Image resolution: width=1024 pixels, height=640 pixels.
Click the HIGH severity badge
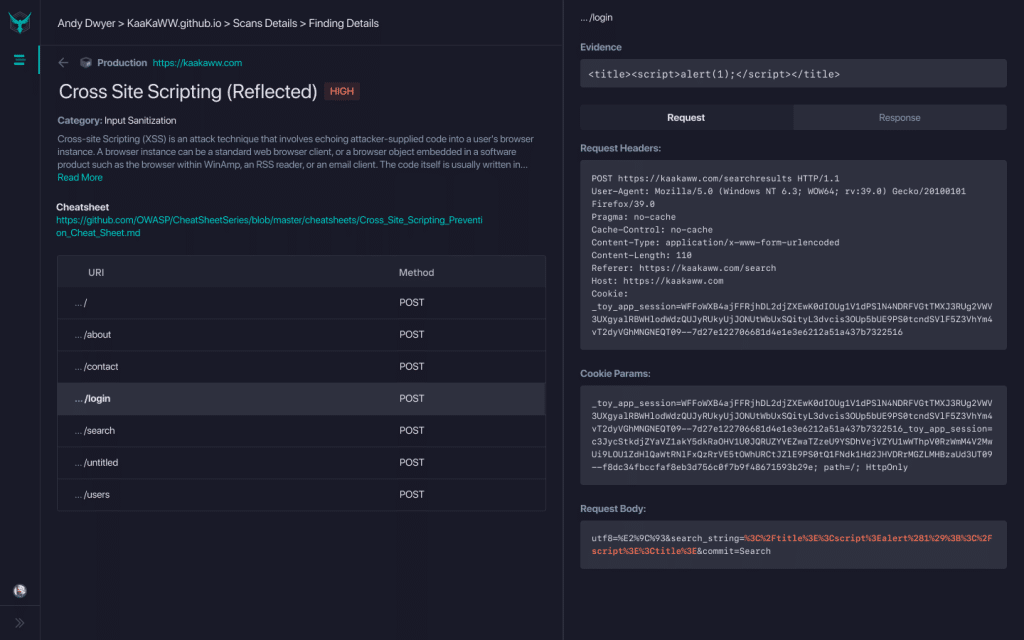[342, 91]
